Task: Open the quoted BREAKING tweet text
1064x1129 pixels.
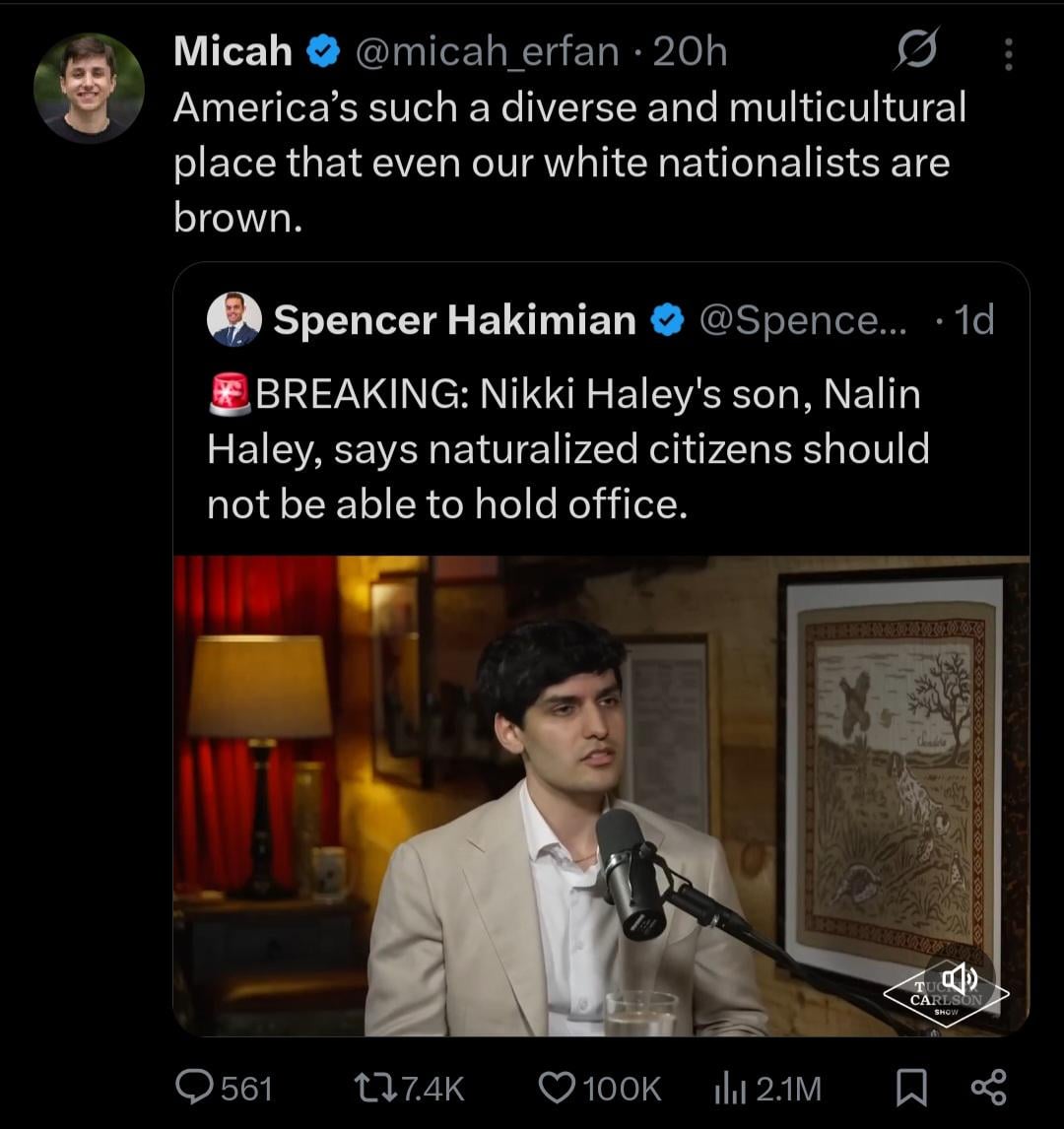Action: pos(566,449)
